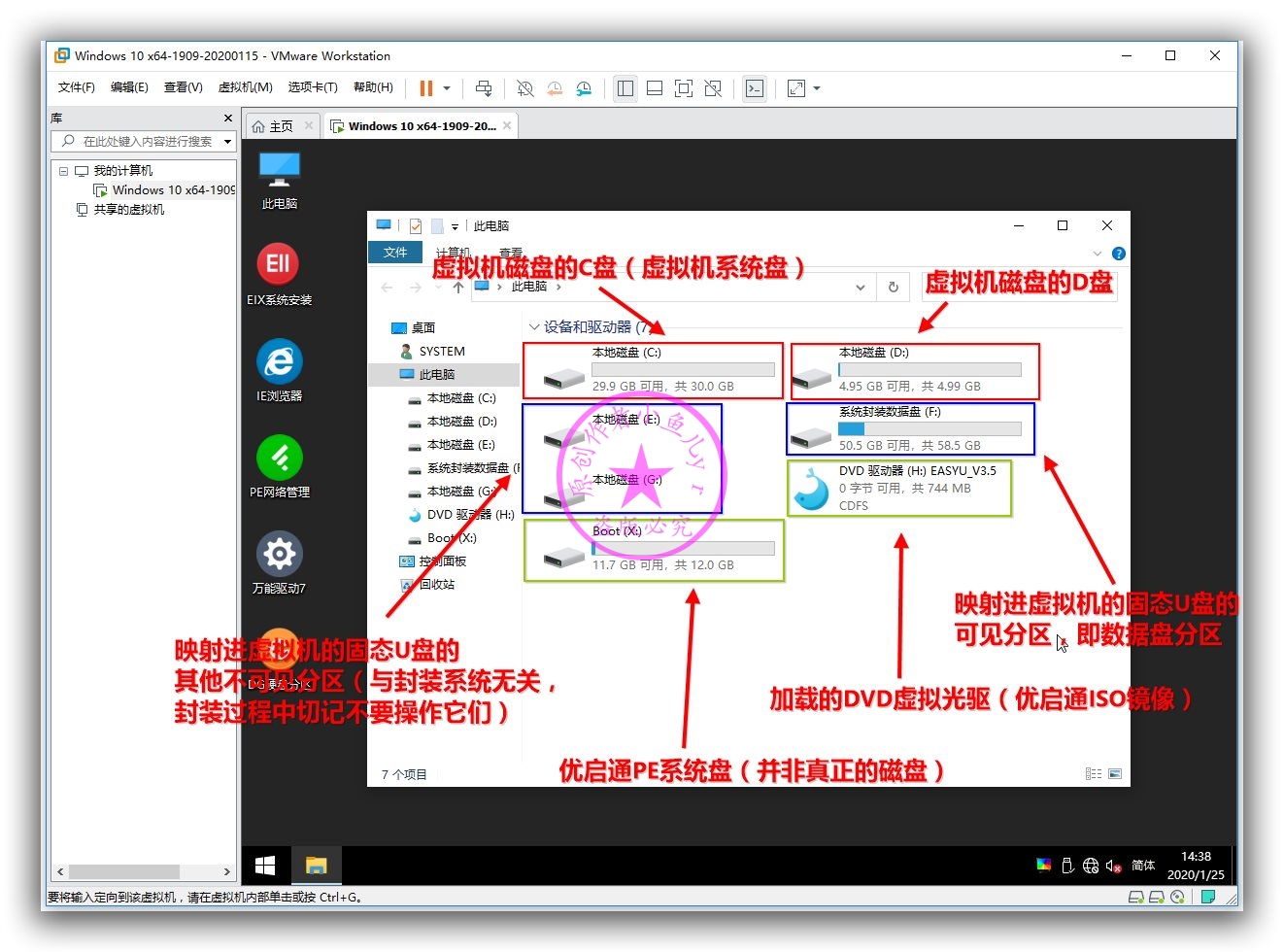Click the Explorer help question icon
The height and width of the screenshot is (952, 1284).
[1118, 254]
